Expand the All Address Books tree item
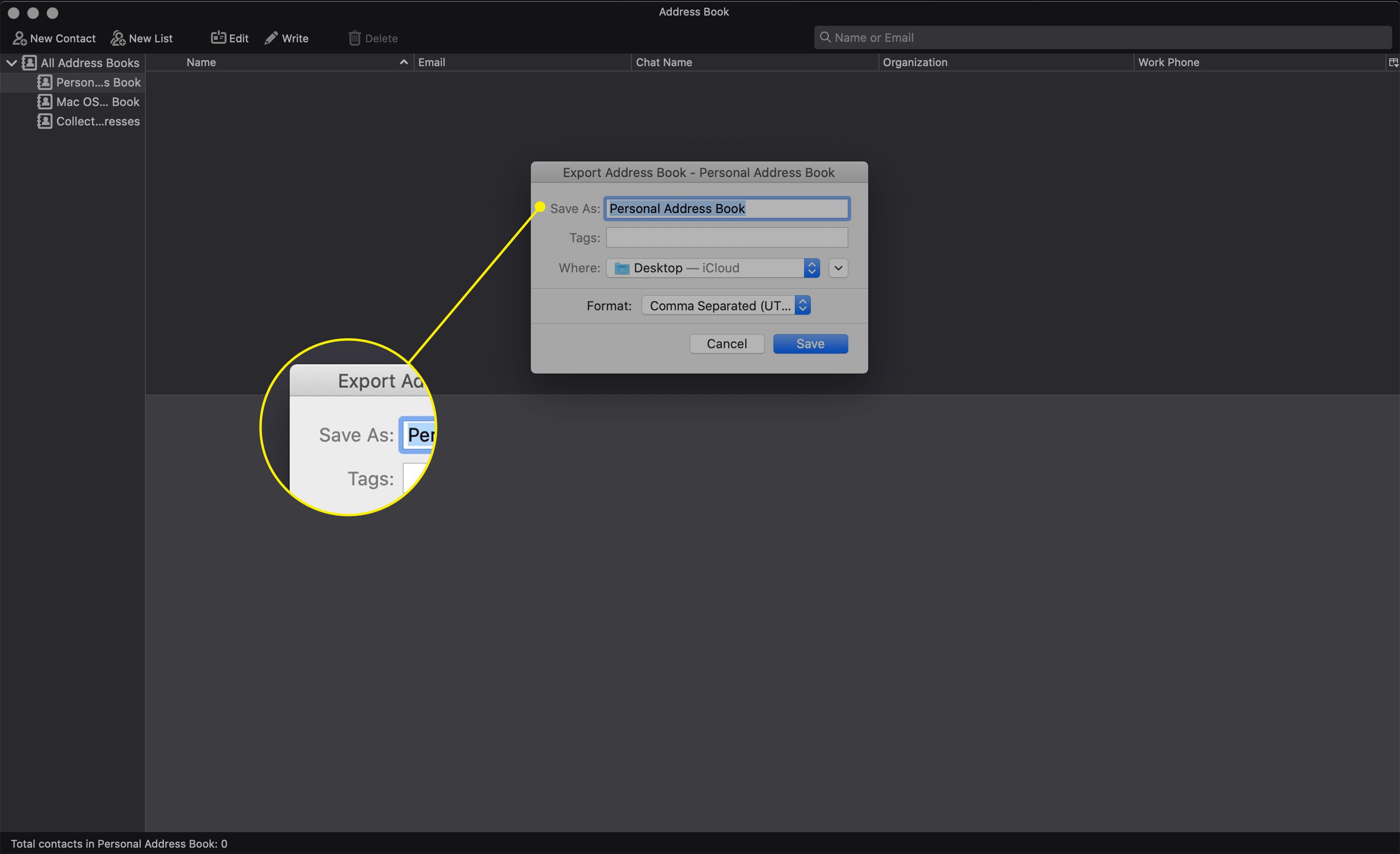This screenshot has height=854, width=1400. (x=10, y=62)
